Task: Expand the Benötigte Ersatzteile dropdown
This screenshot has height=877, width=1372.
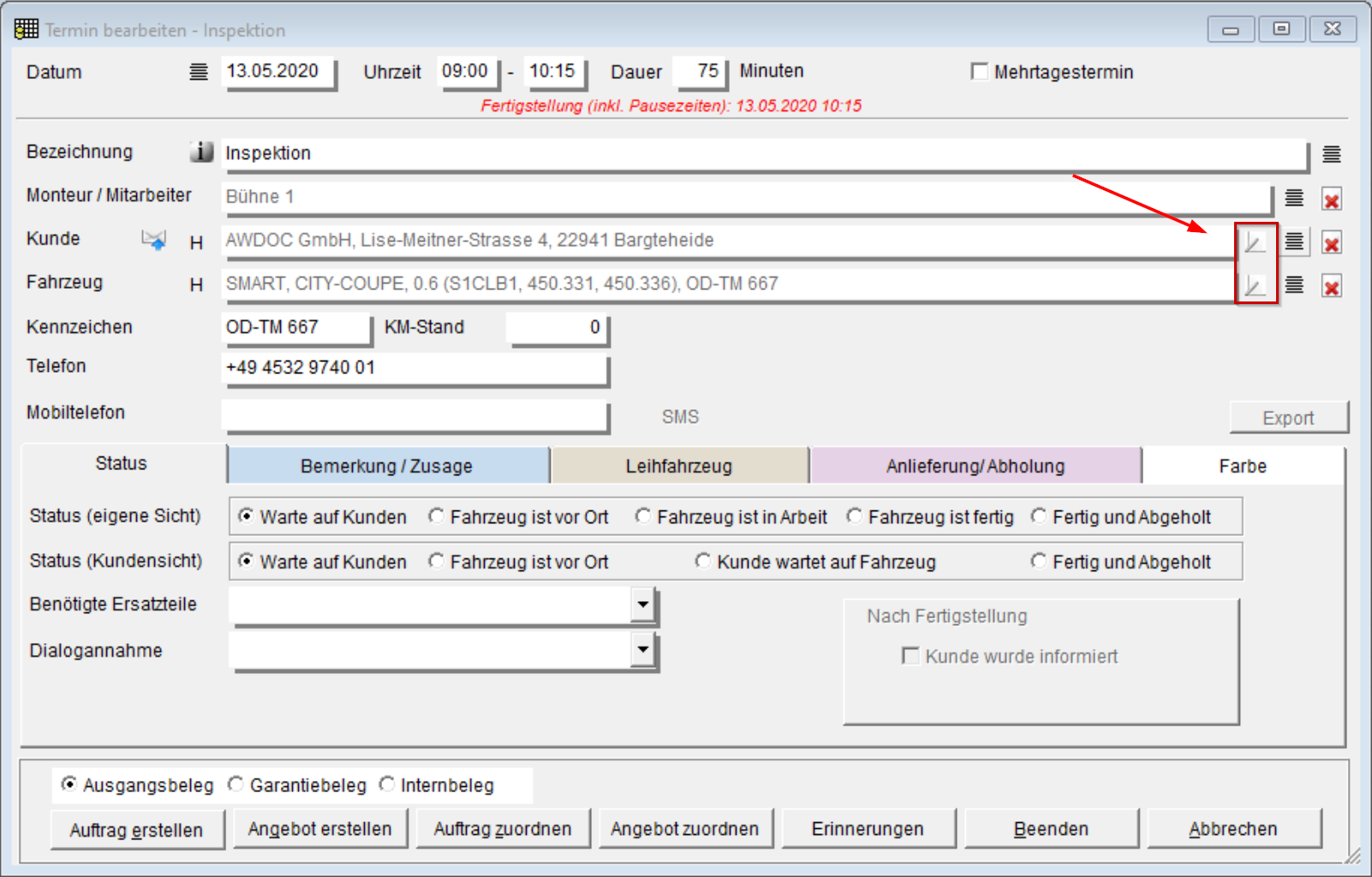Action: (x=642, y=605)
